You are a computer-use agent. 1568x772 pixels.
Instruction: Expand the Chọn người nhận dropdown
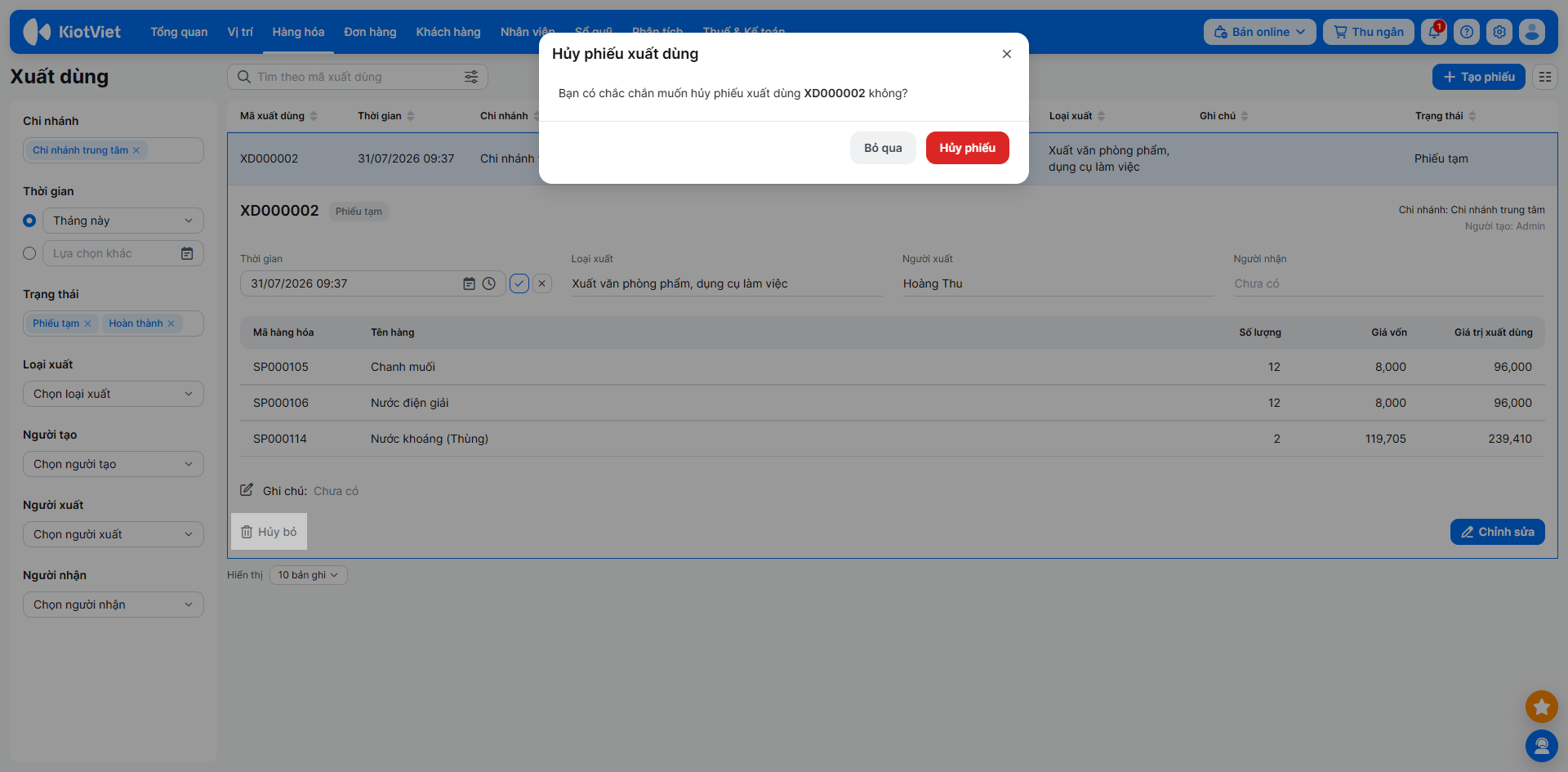point(114,605)
